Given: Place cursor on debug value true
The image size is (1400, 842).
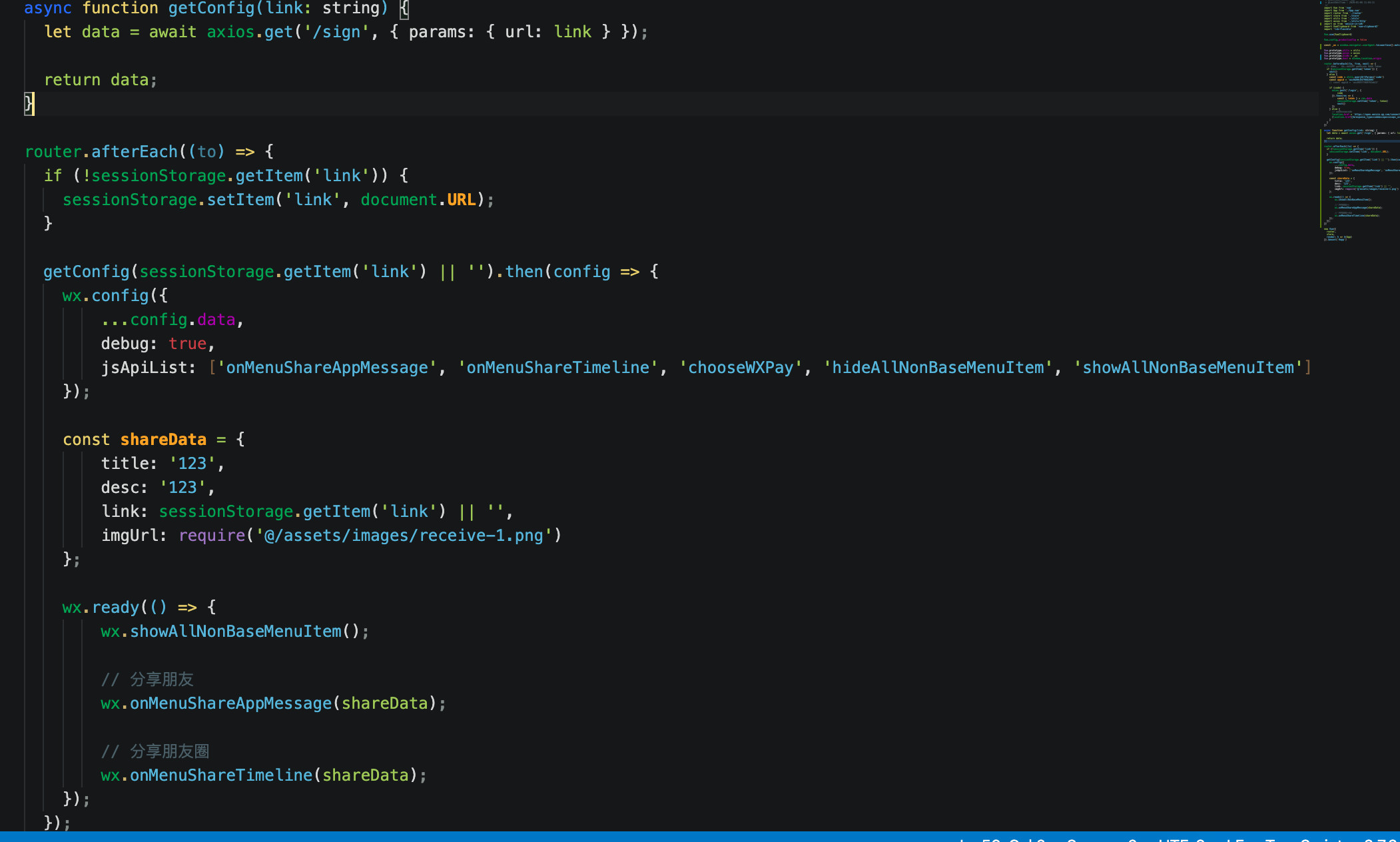Looking at the screenshot, I should click(187, 343).
